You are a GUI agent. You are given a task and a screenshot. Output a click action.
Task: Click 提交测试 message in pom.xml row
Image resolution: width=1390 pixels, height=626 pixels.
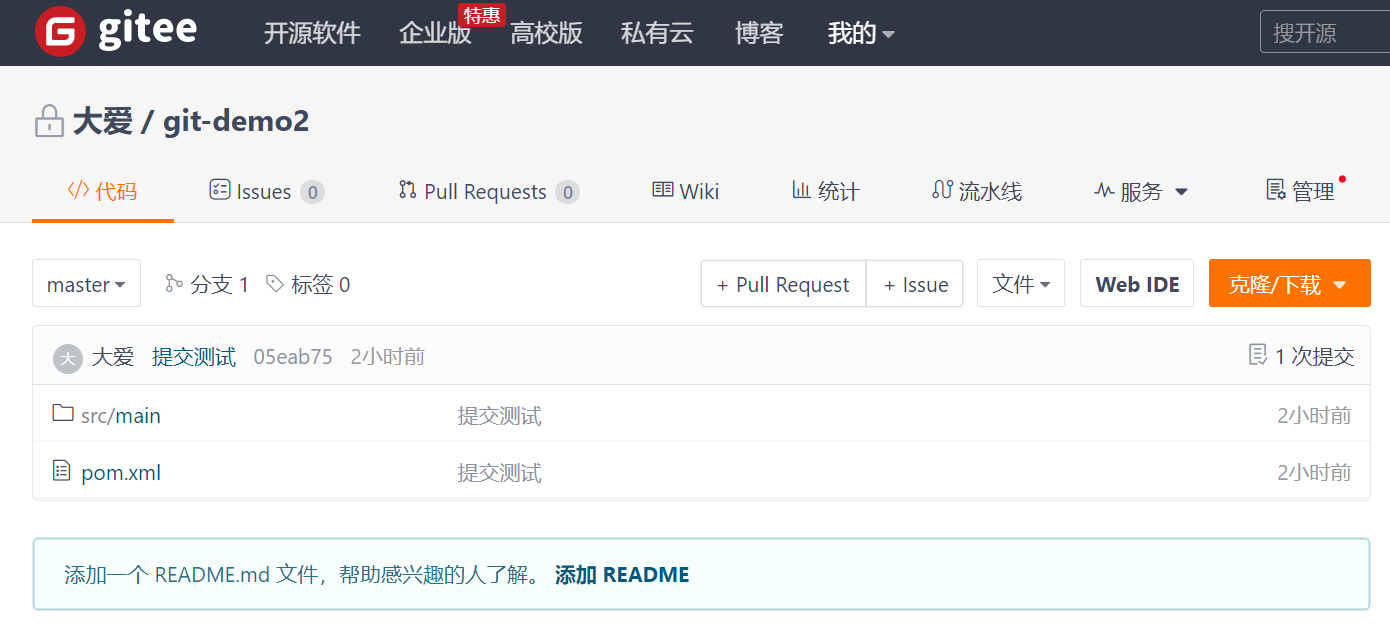(x=499, y=472)
